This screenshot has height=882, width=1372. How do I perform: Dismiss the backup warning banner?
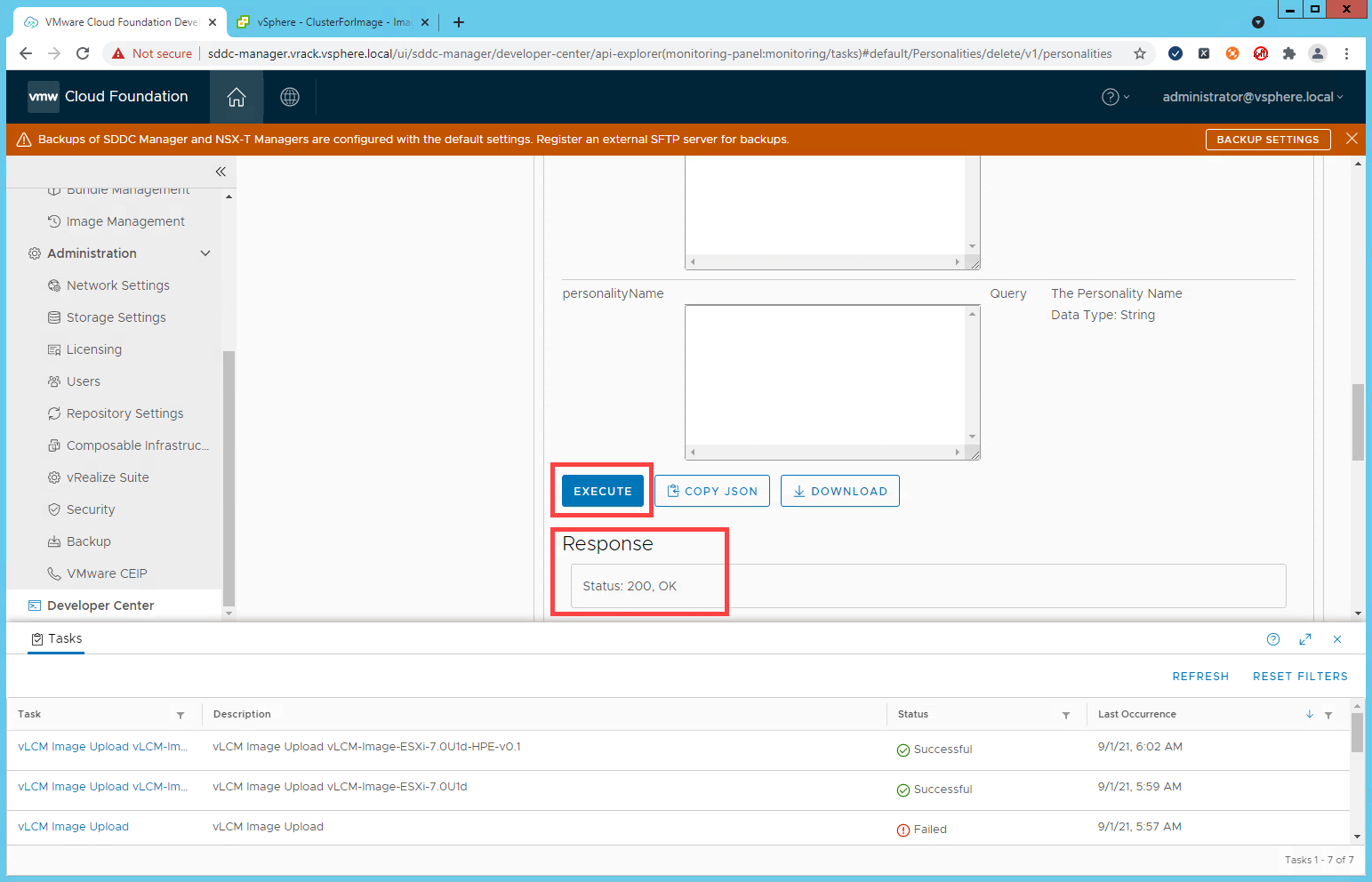click(1352, 139)
